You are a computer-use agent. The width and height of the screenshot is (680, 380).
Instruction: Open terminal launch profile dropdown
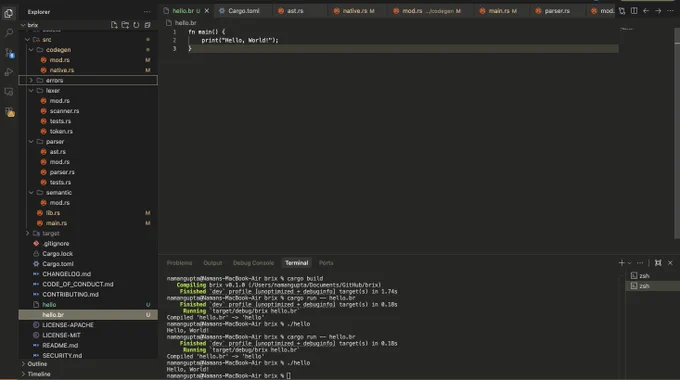(630, 263)
